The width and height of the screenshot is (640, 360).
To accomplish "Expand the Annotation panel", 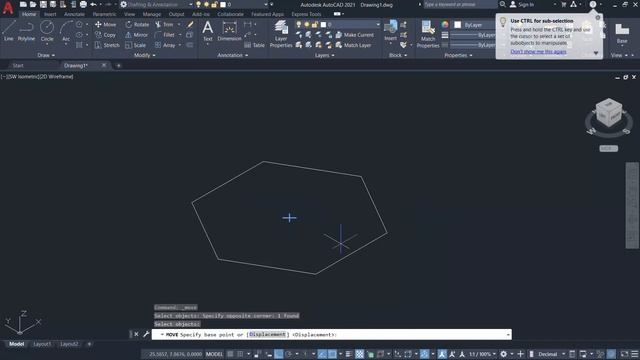I will click(233, 55).
